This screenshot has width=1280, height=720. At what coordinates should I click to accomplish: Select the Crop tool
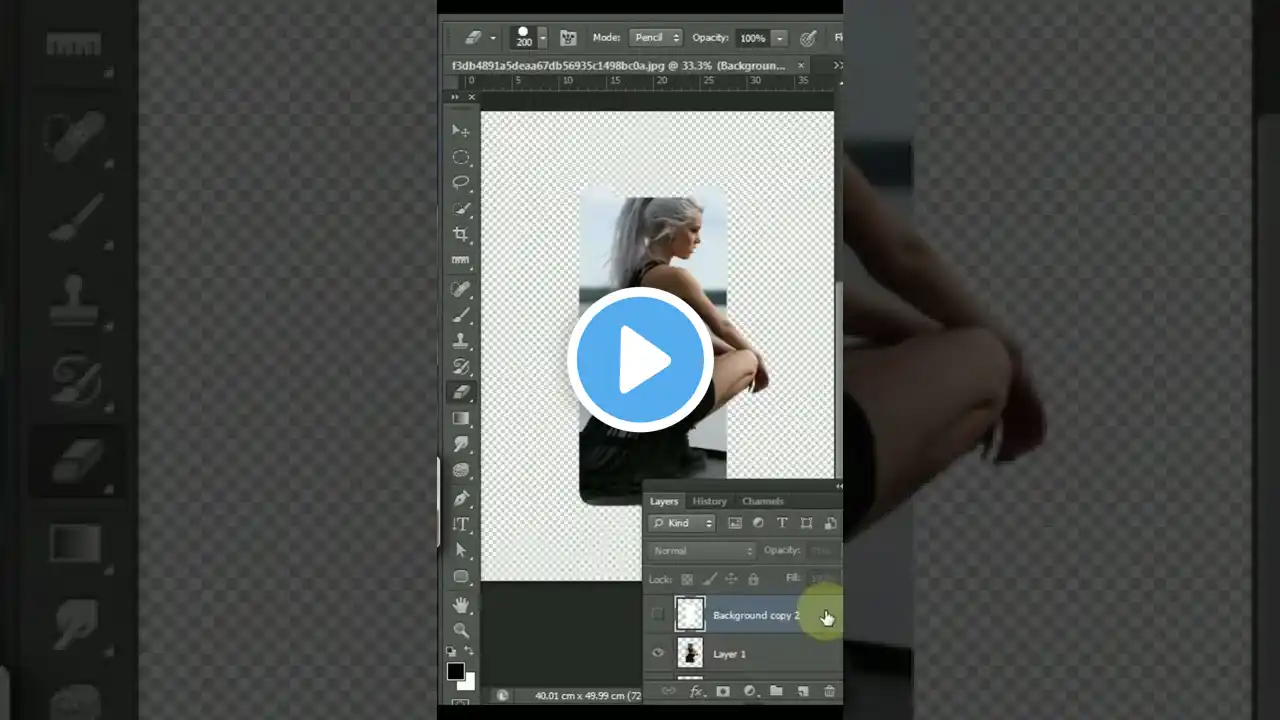click(x=460, y=234)
